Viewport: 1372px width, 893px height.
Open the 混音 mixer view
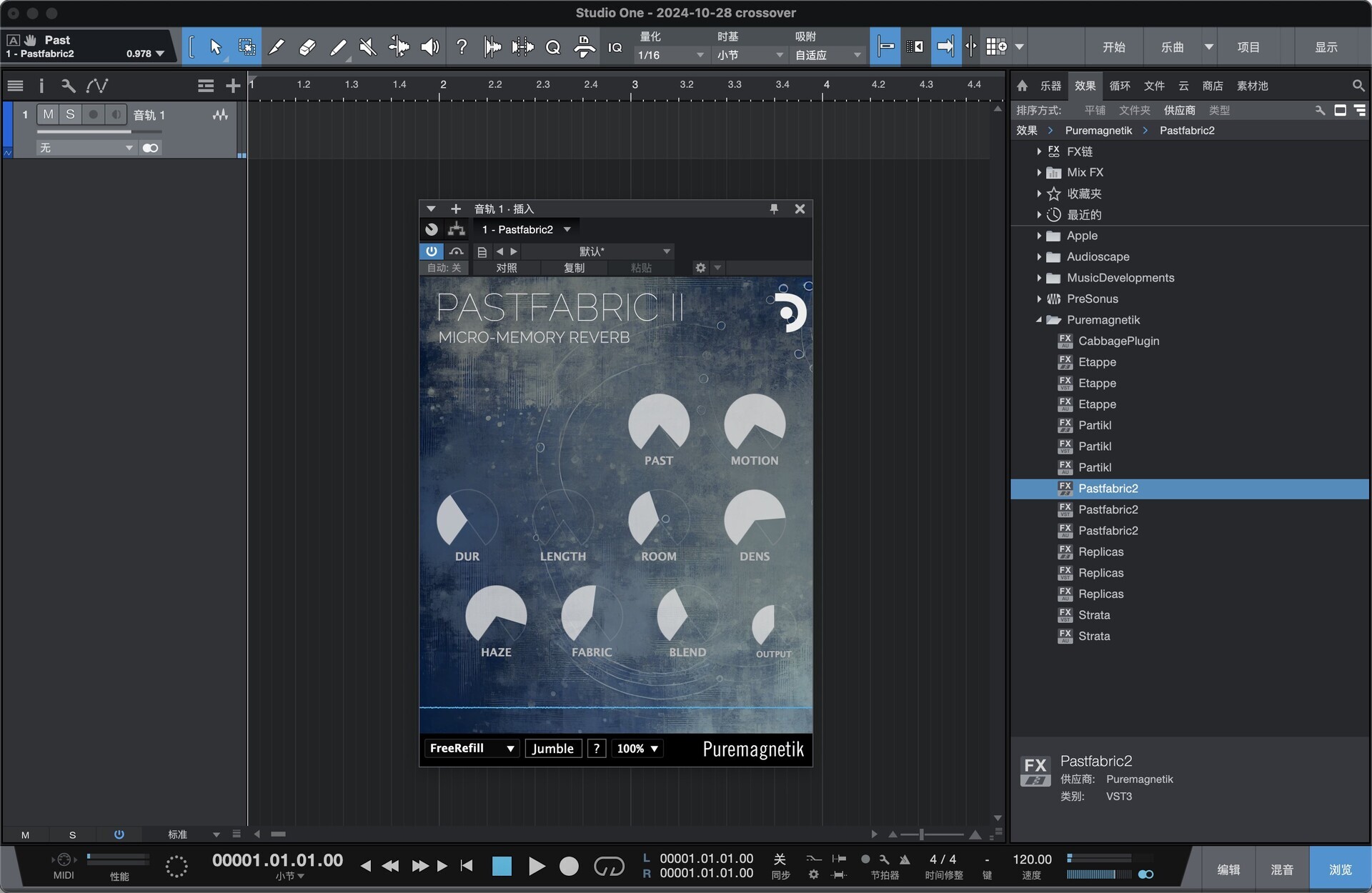click(x=1282, y=869)
